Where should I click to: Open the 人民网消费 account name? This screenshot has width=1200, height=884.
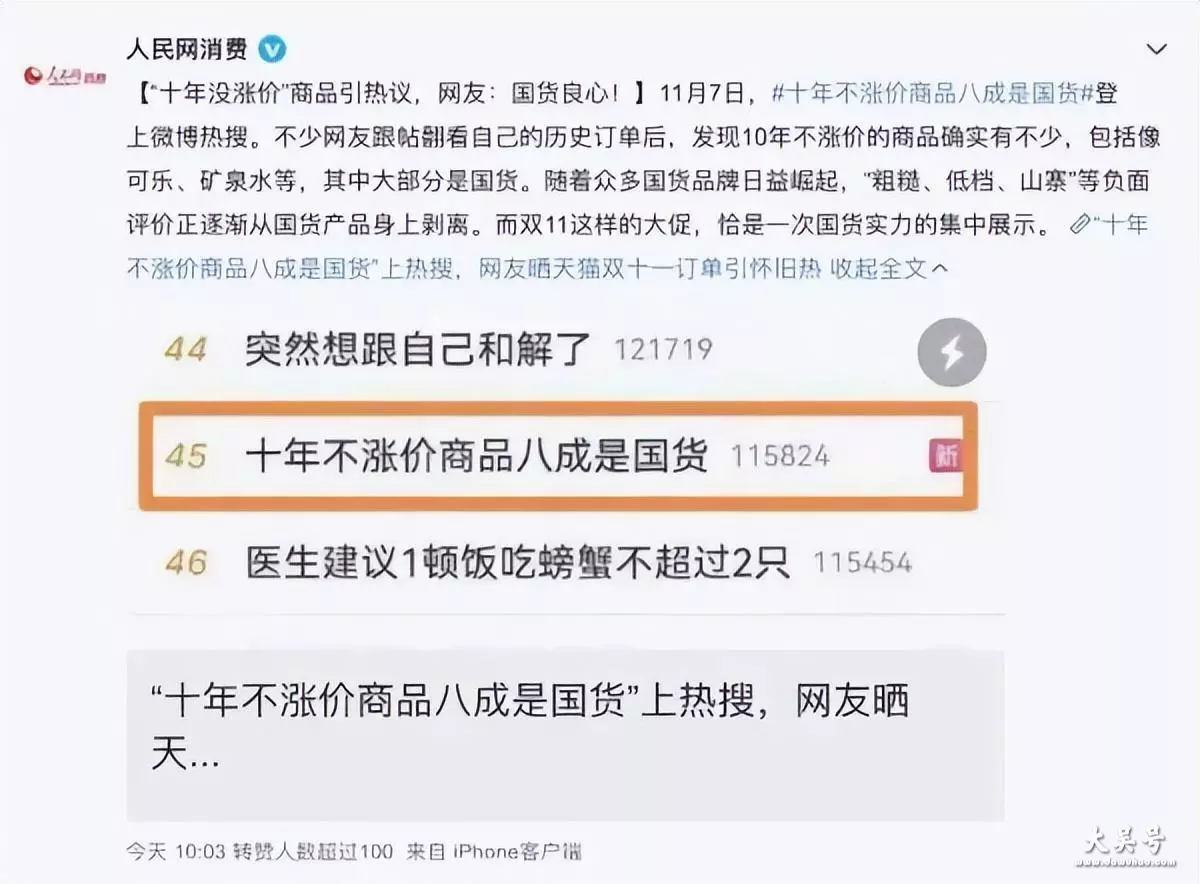coord(188,49)
